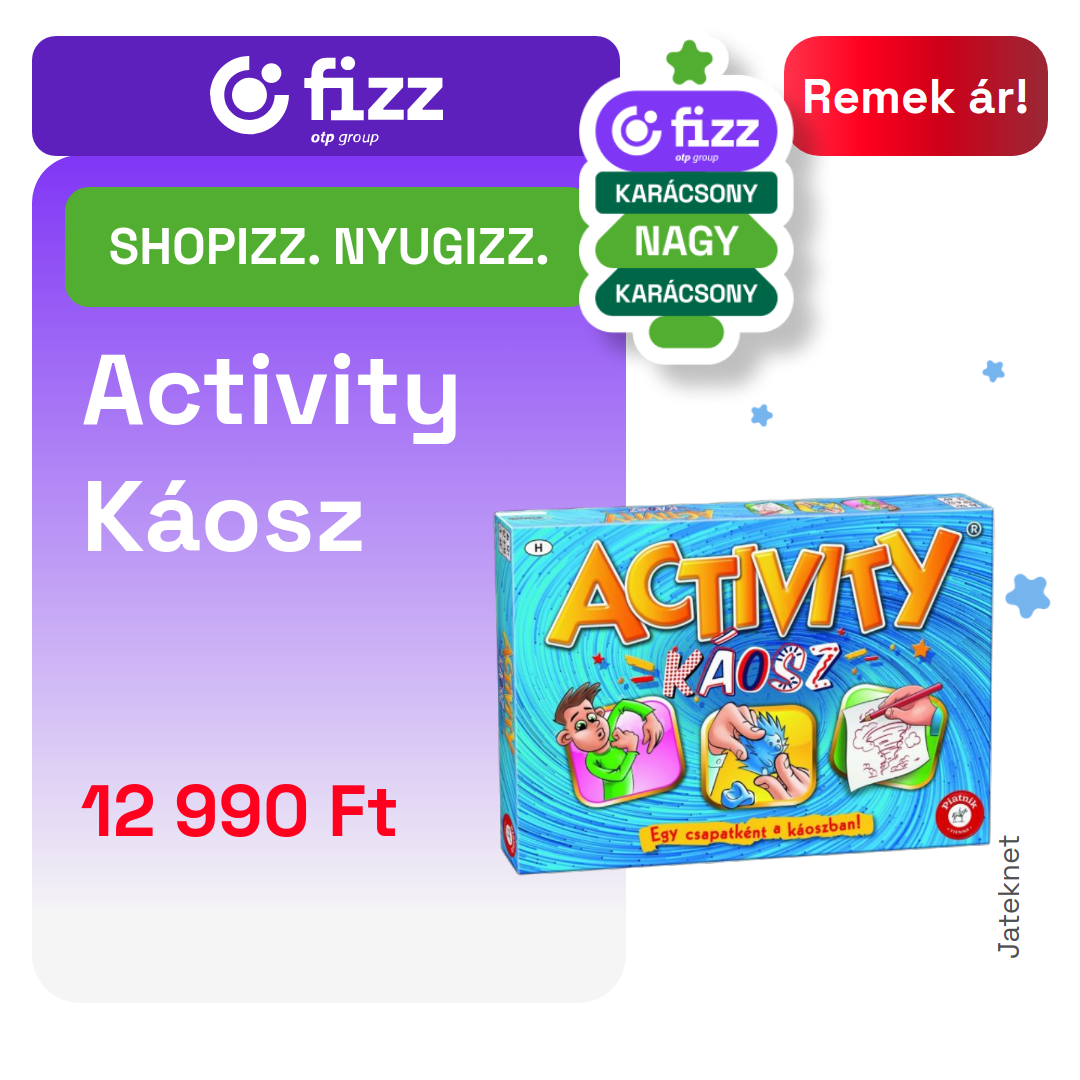
Task: Click the drawing hand picture on box
Action: pyautogui.click(x=889, y=737)
